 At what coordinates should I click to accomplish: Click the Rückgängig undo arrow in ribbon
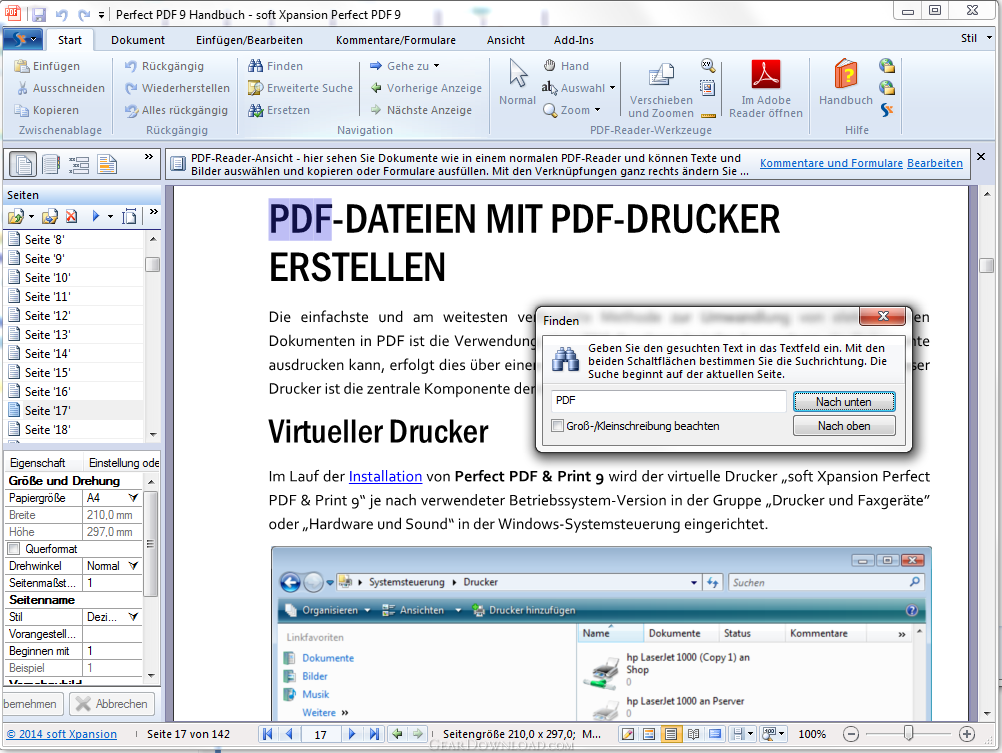click(131, 66)
